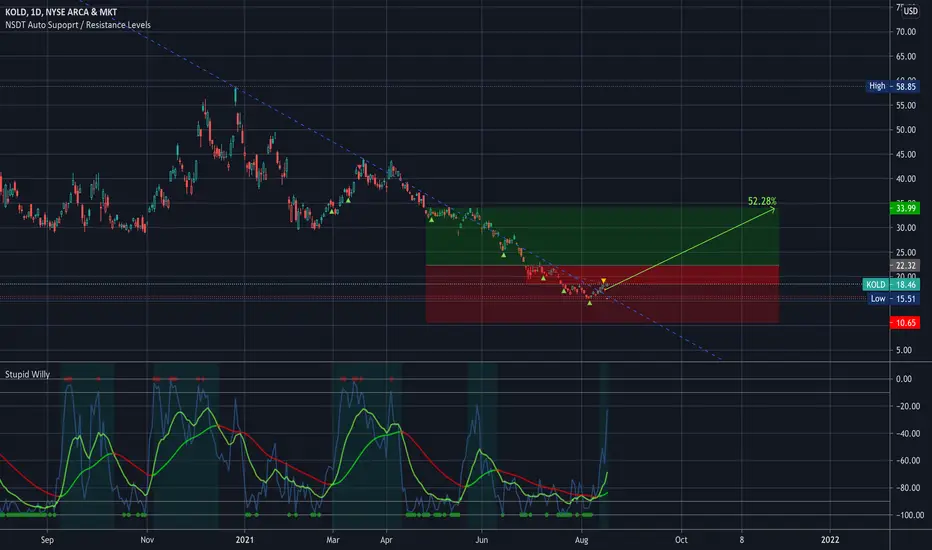Click the 50.00 price axis value
932x550 pixels.
(906, 130)
